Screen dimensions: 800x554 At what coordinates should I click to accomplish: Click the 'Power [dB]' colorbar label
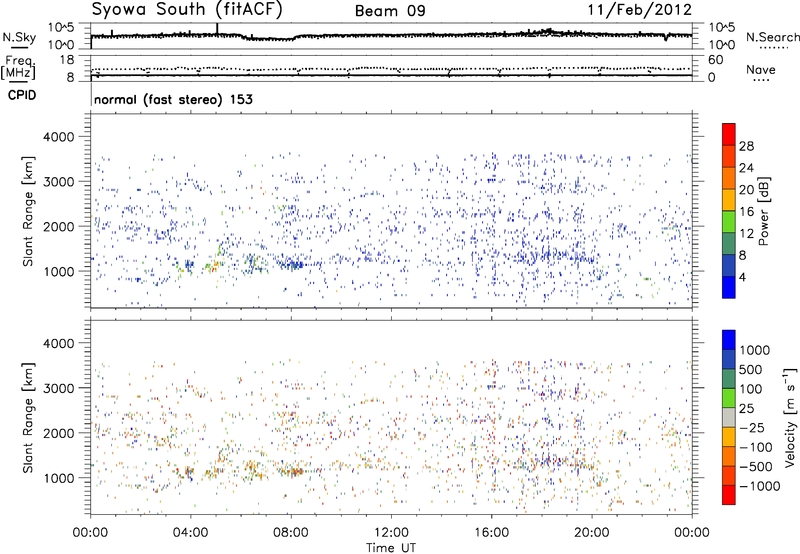click(763, 211)
